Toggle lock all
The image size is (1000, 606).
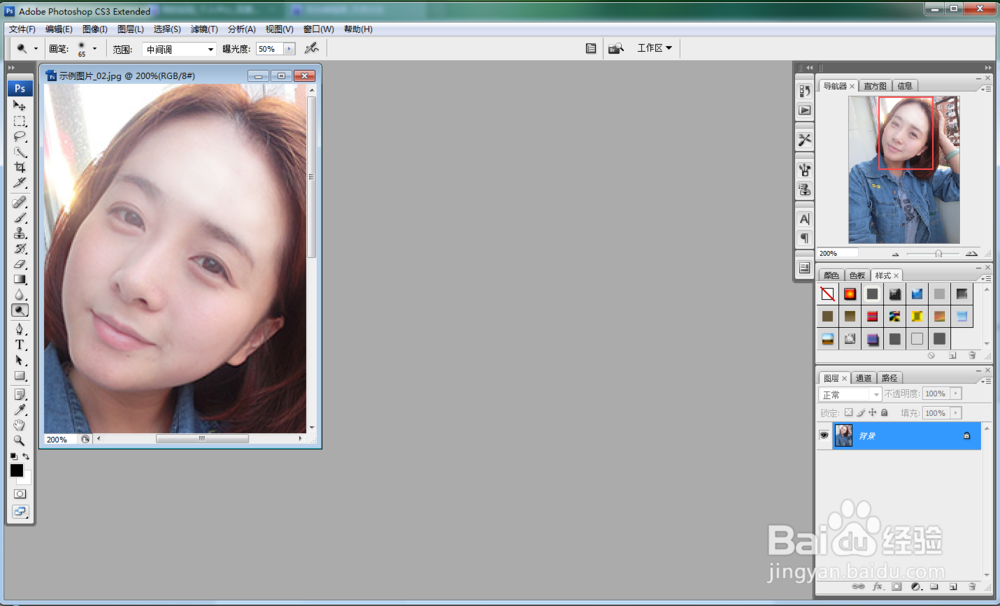point(885,413)
